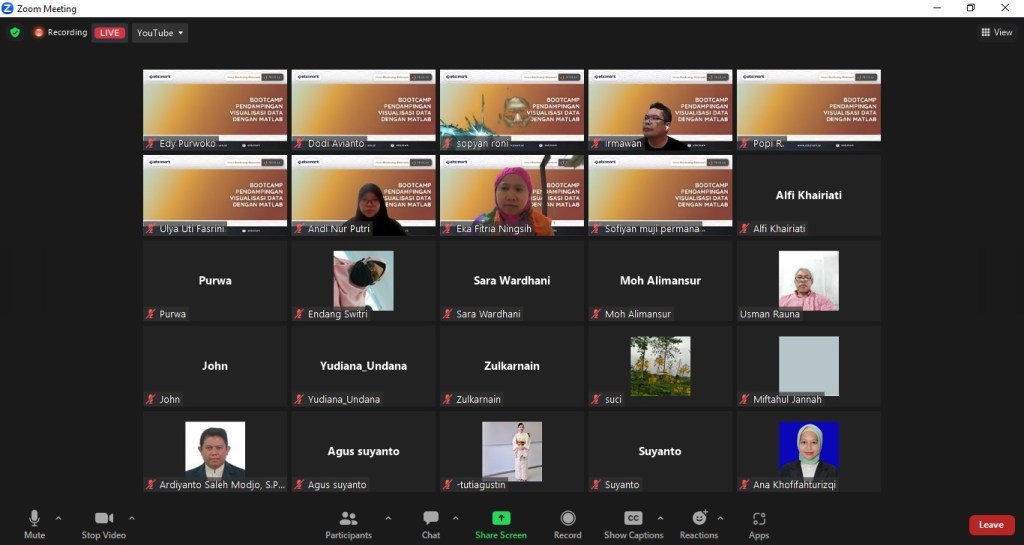Screen dimensions: 1024x545
Task: Open the YouTube live stream dropdown
Action: coord(160,33)
